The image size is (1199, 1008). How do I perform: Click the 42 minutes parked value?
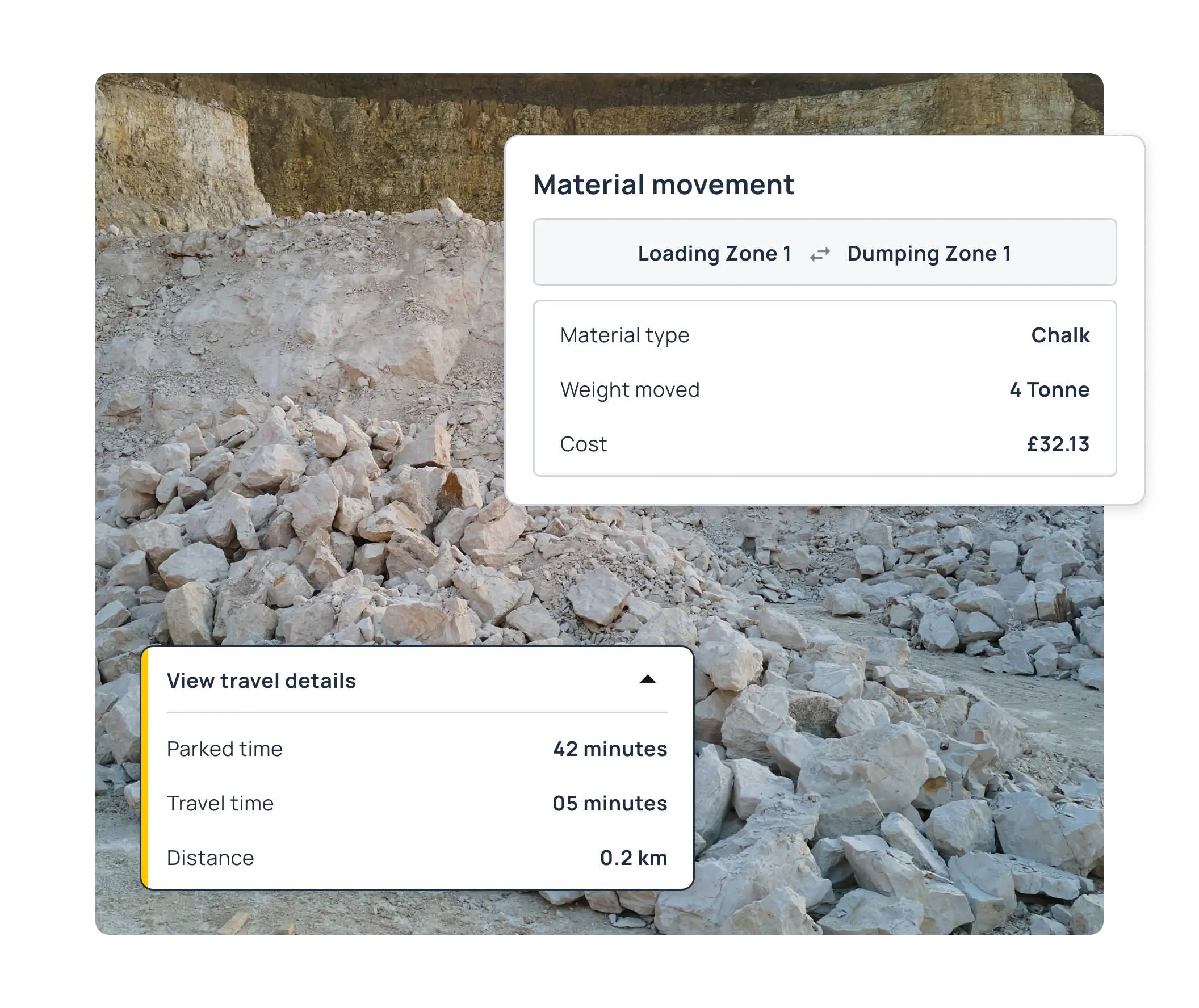tap(610, 749)
